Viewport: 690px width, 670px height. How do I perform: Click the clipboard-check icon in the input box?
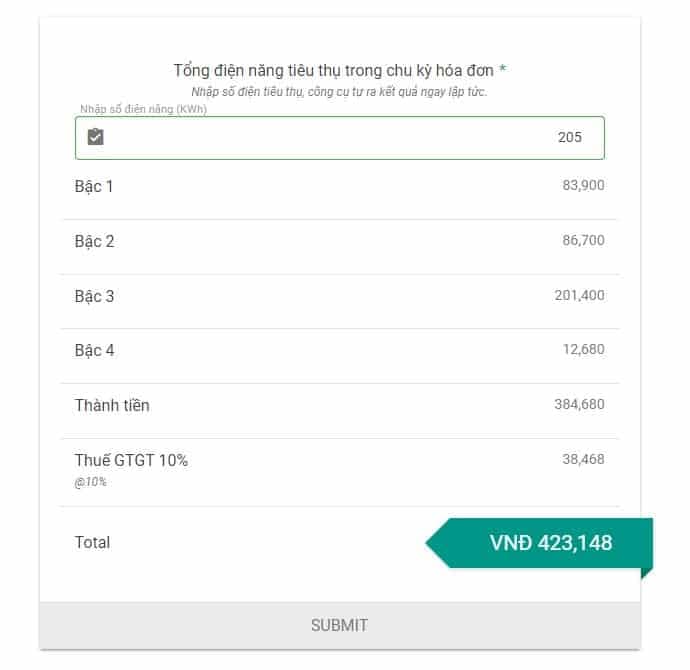click(96, 137)
